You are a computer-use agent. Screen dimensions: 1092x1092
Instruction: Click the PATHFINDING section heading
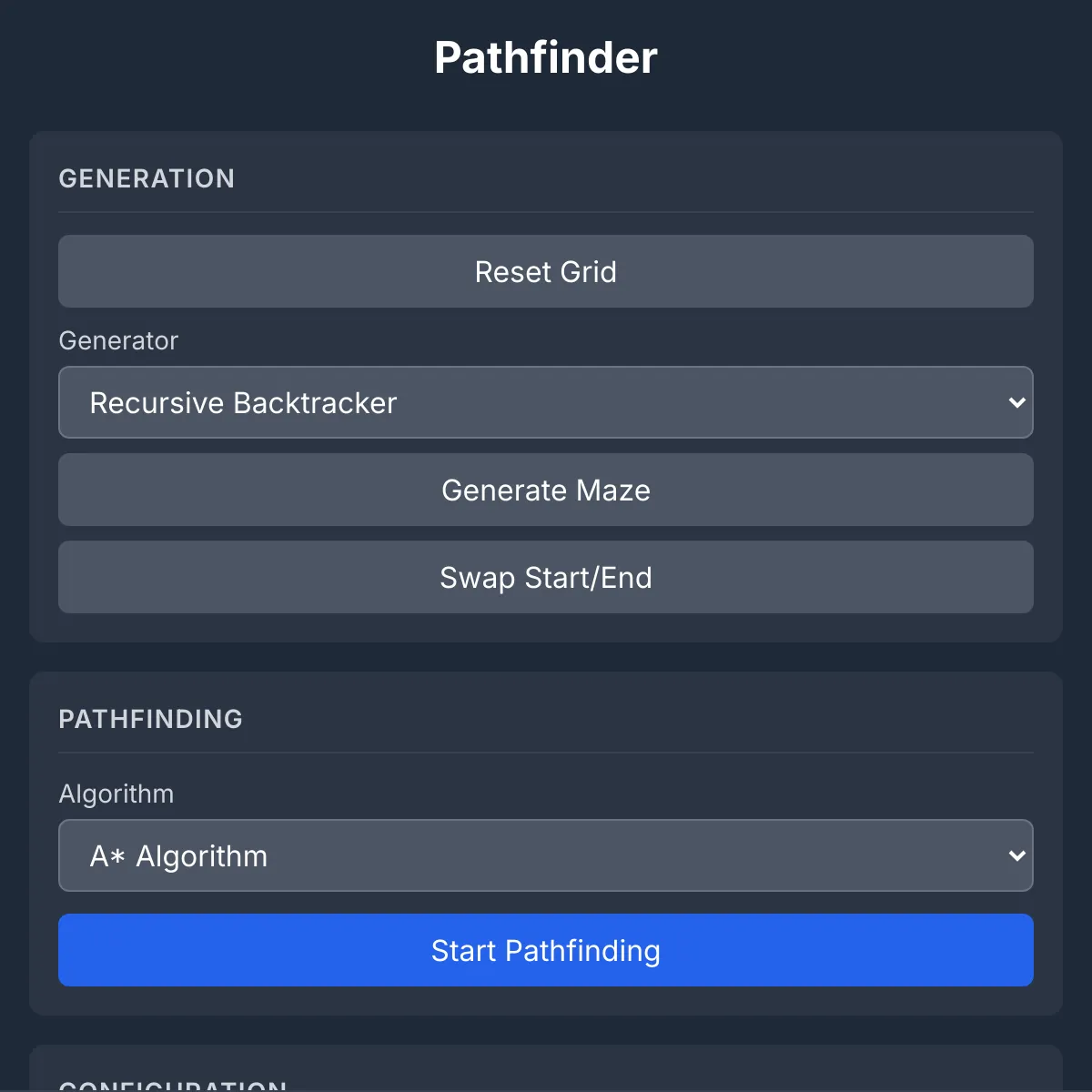150,719
